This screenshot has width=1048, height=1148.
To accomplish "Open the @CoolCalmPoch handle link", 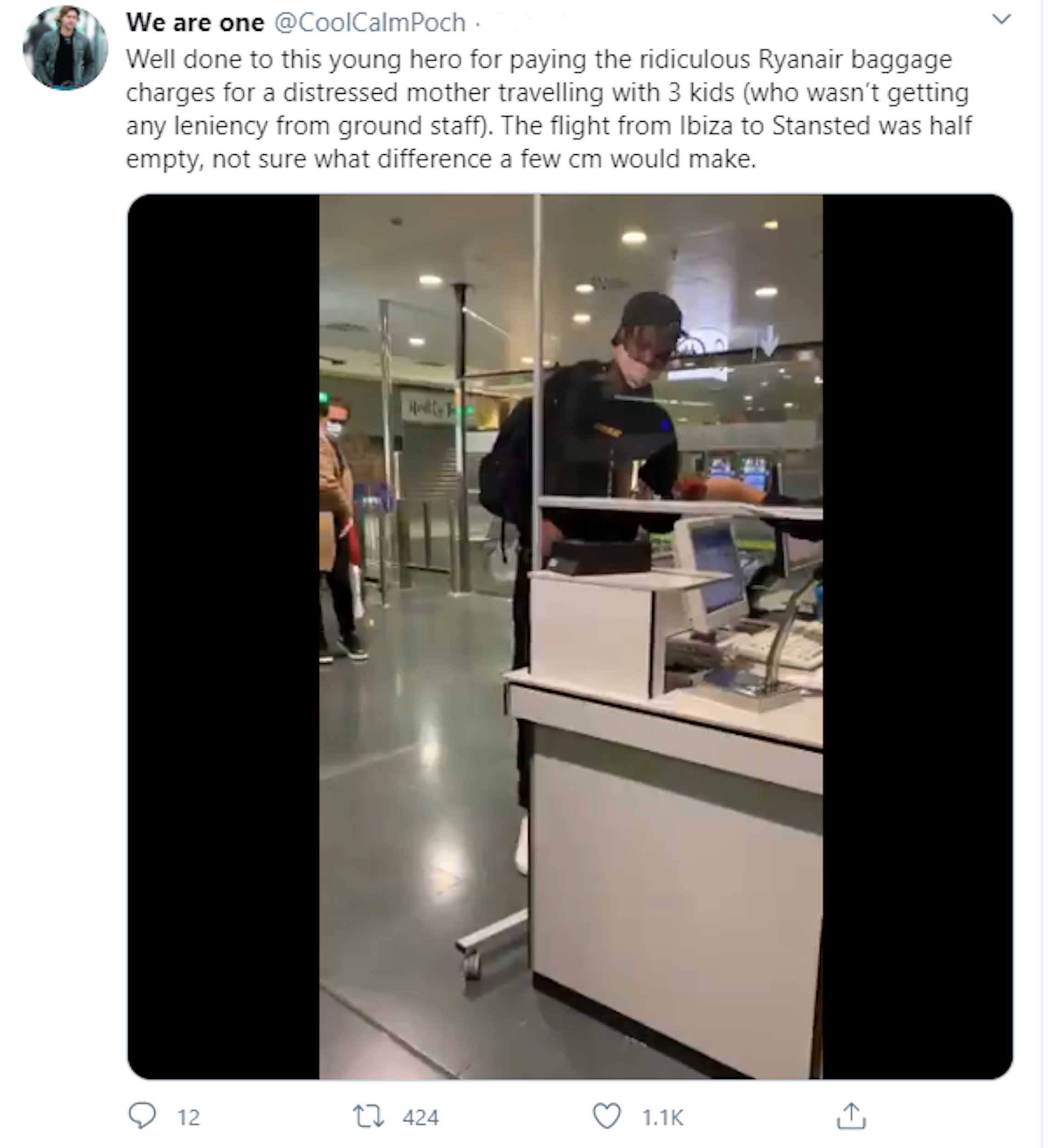I will click(x=370, y=23).
